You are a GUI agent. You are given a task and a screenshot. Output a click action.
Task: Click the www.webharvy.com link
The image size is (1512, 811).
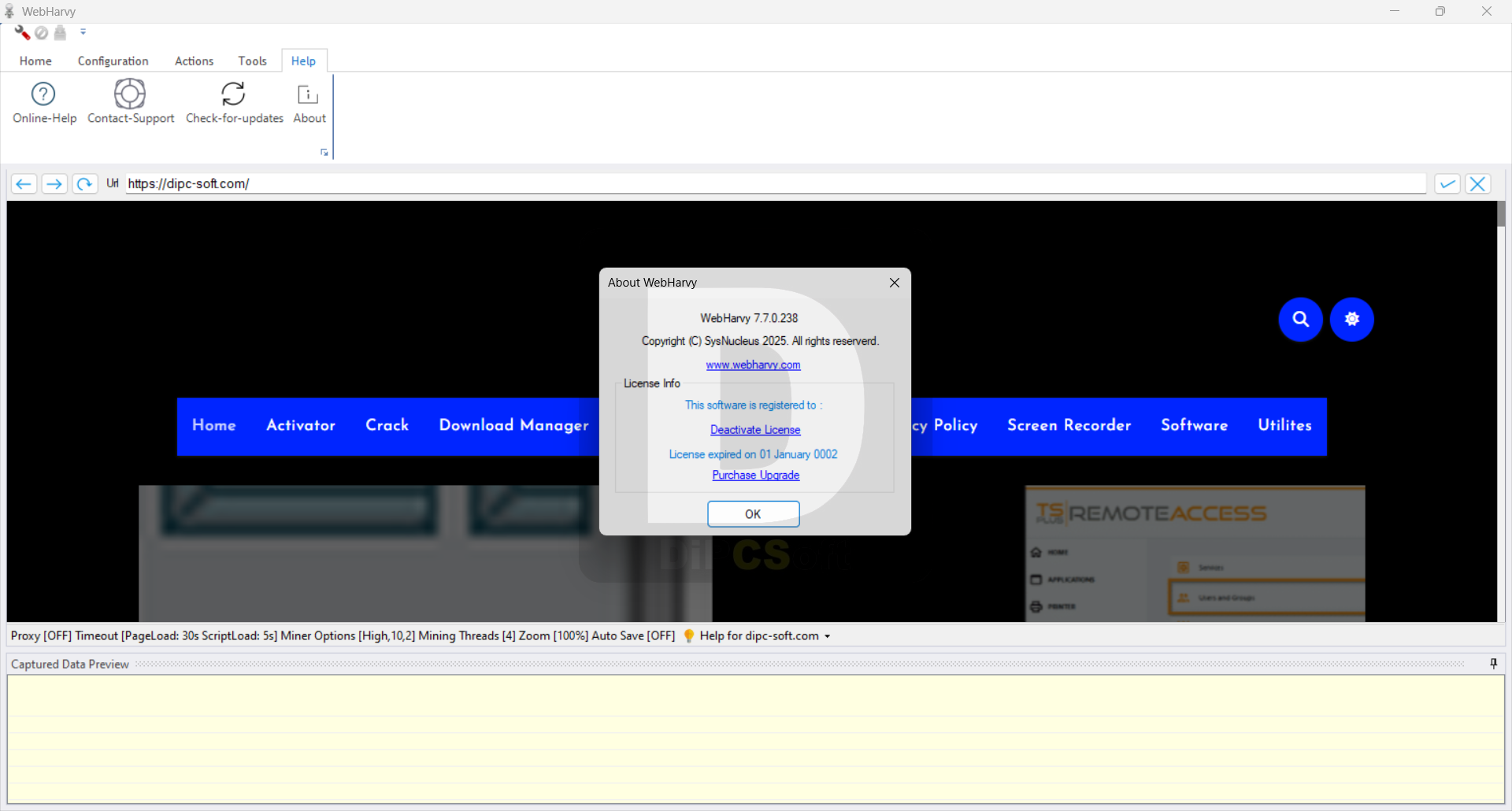[x=753, y=365]
